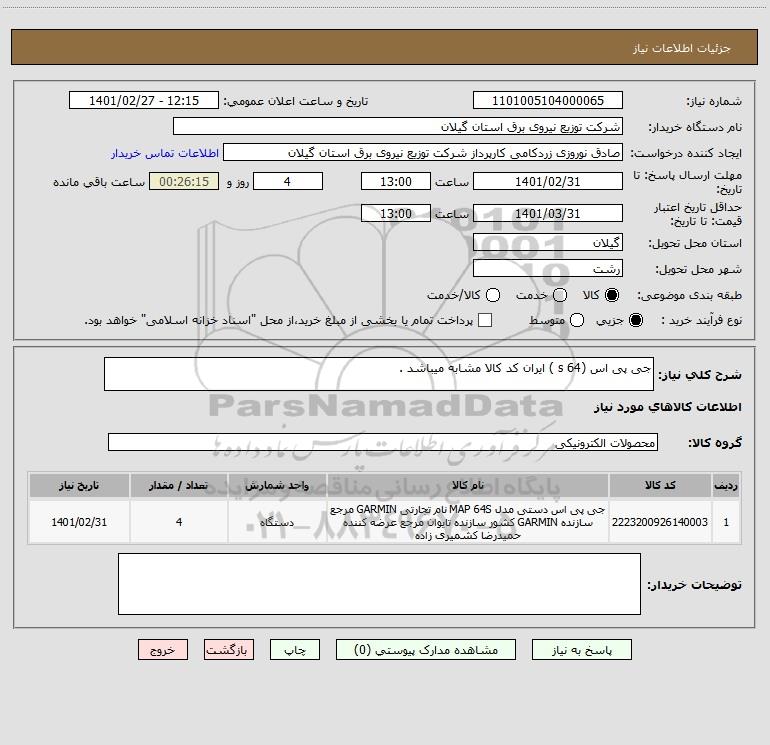The width and height of the screenshot is (770, 745).
Task: Click the پاسخ به نیاز button
Action: [x=582, y=650]
